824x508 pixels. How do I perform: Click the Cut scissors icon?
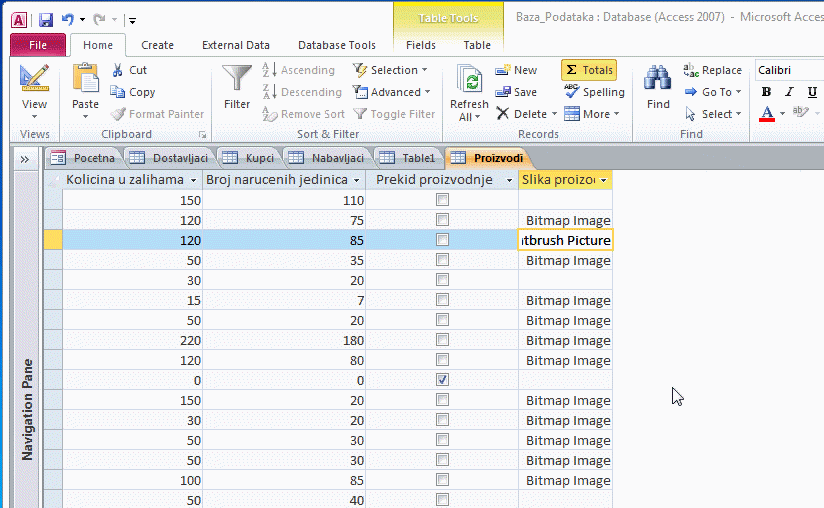coord(118,70)
